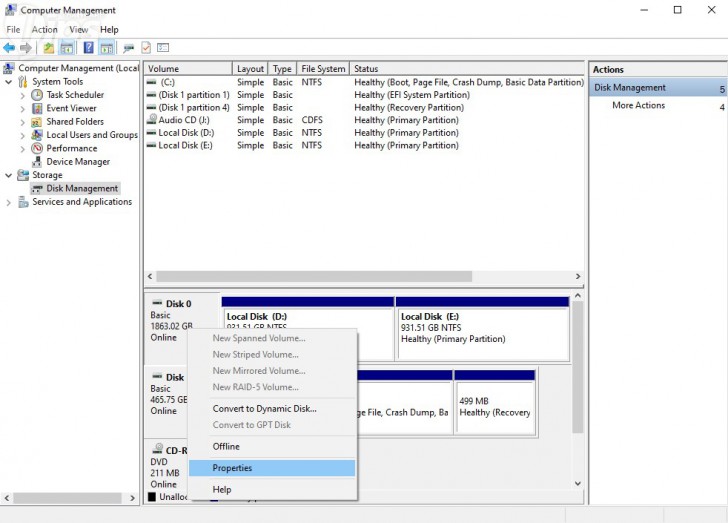
Task: Click Event Viewer icon in tree
Action: (x=37, y=108)
